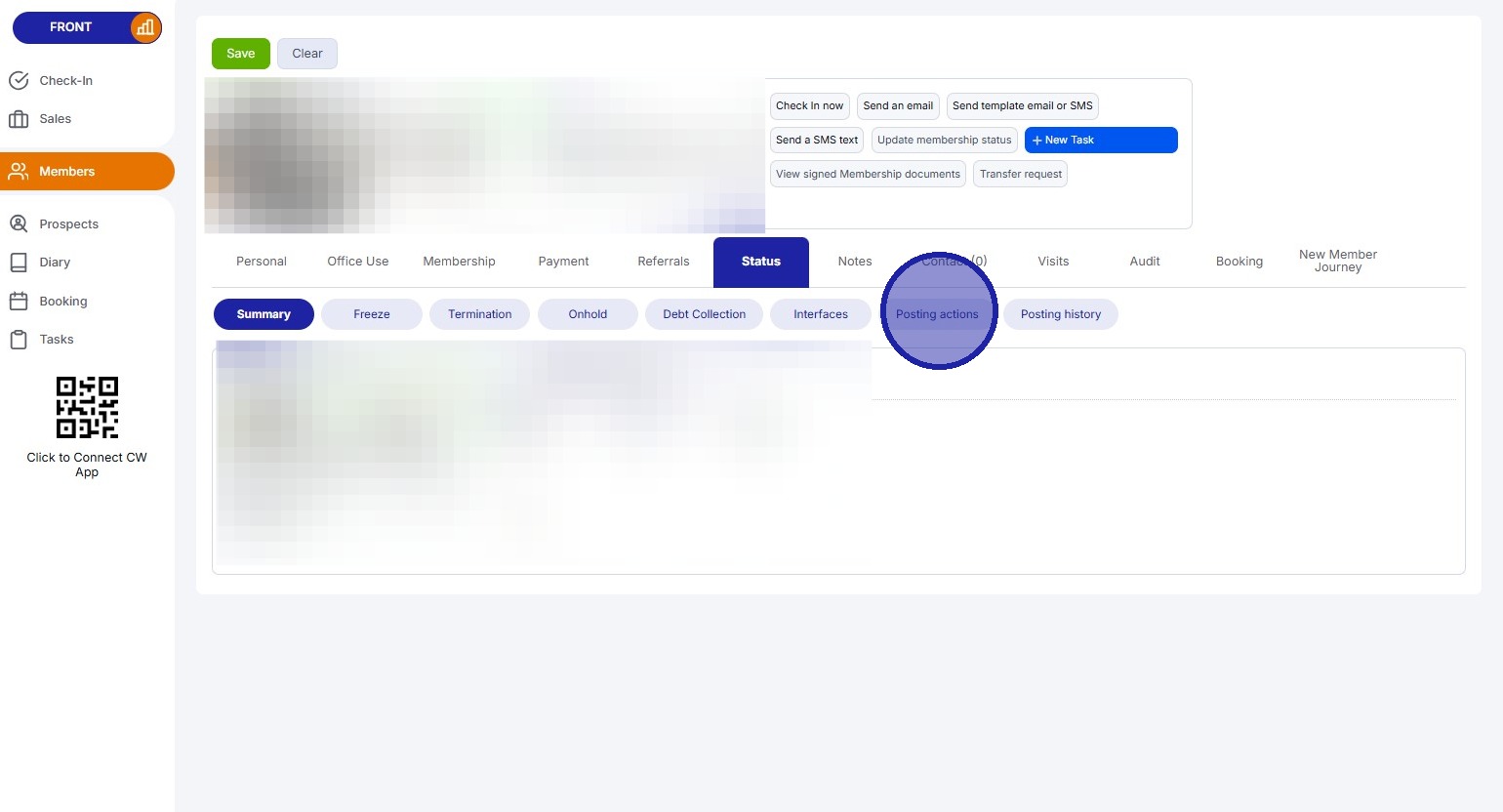
Task: Open Booking in the sidebar
Action: (63, 302)
